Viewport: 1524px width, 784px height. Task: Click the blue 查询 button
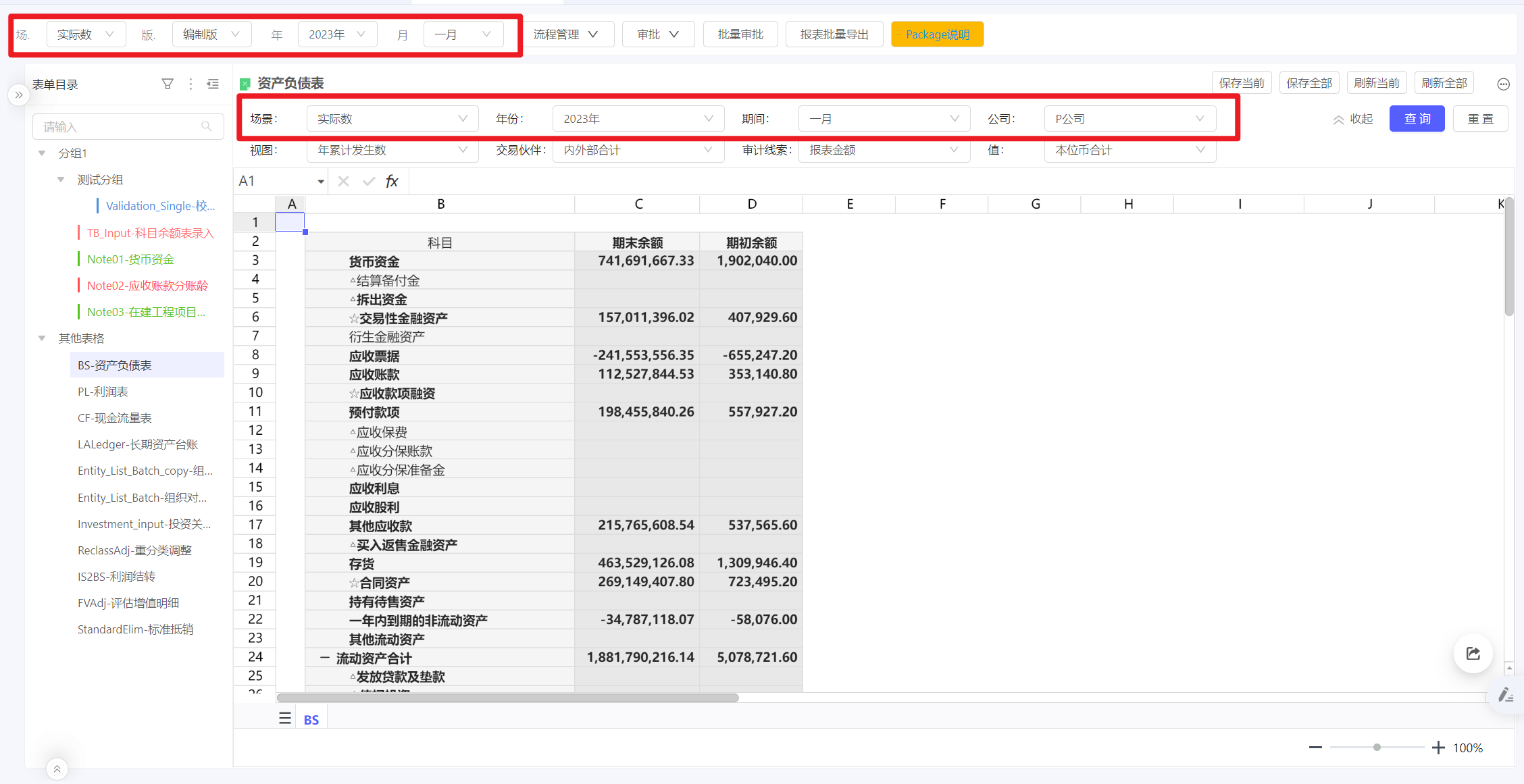1417,119
